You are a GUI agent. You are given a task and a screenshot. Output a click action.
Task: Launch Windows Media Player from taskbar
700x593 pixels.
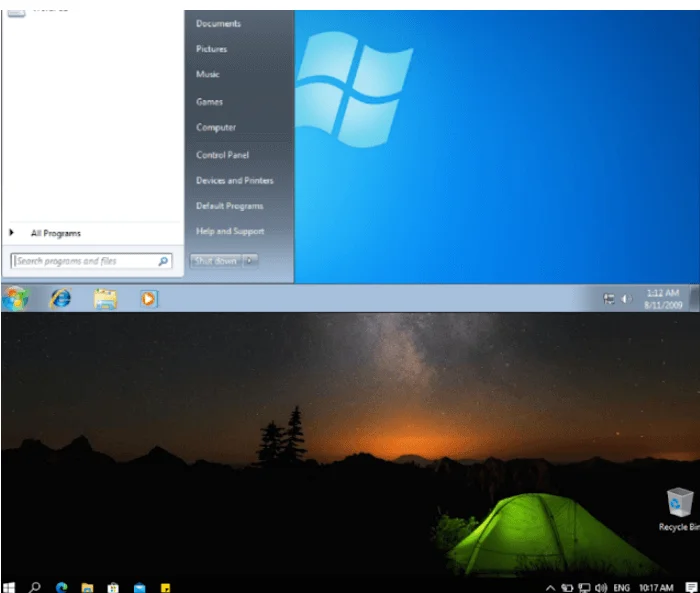[149, 299]
